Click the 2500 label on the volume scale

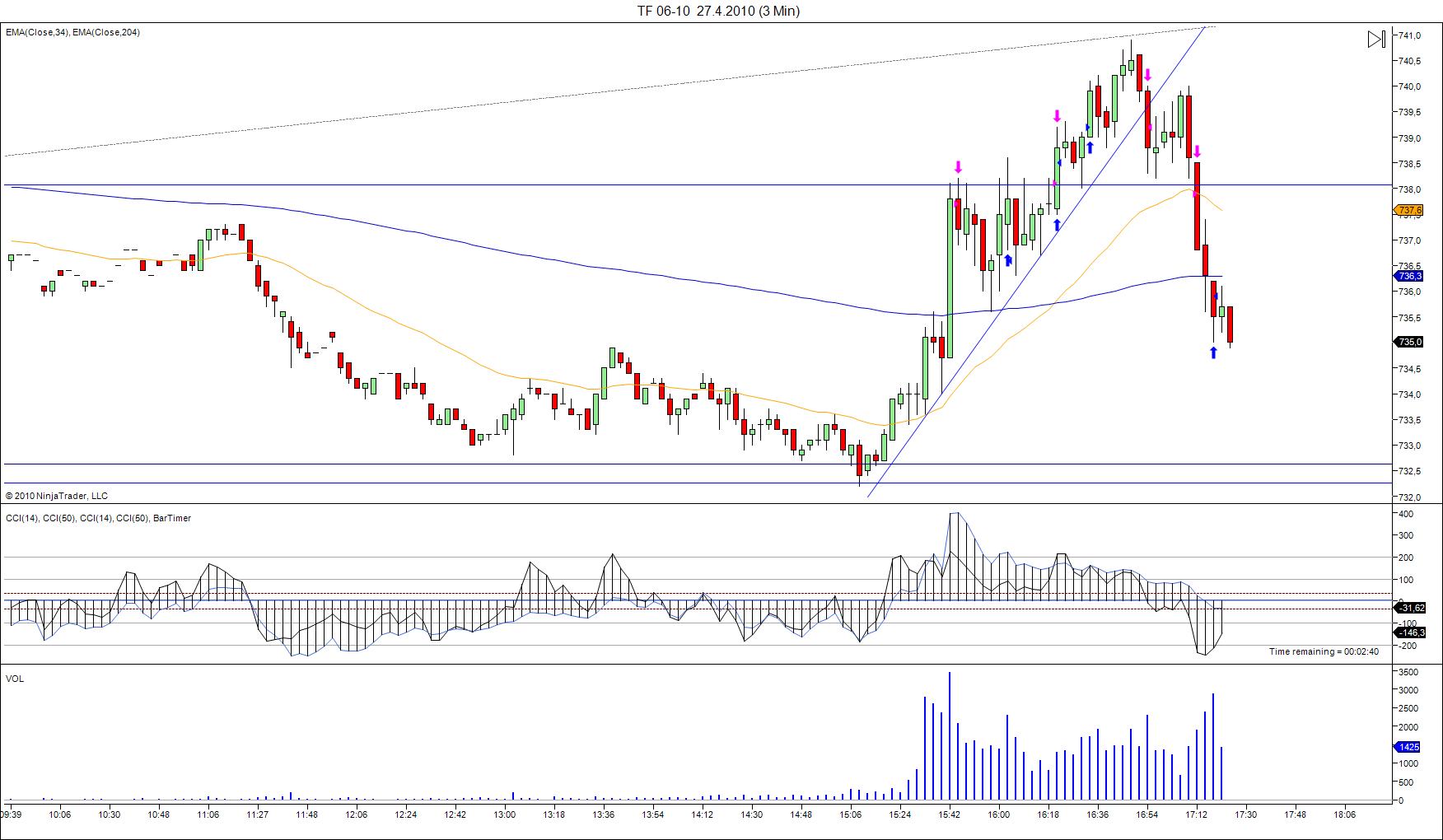[1408, 708]
